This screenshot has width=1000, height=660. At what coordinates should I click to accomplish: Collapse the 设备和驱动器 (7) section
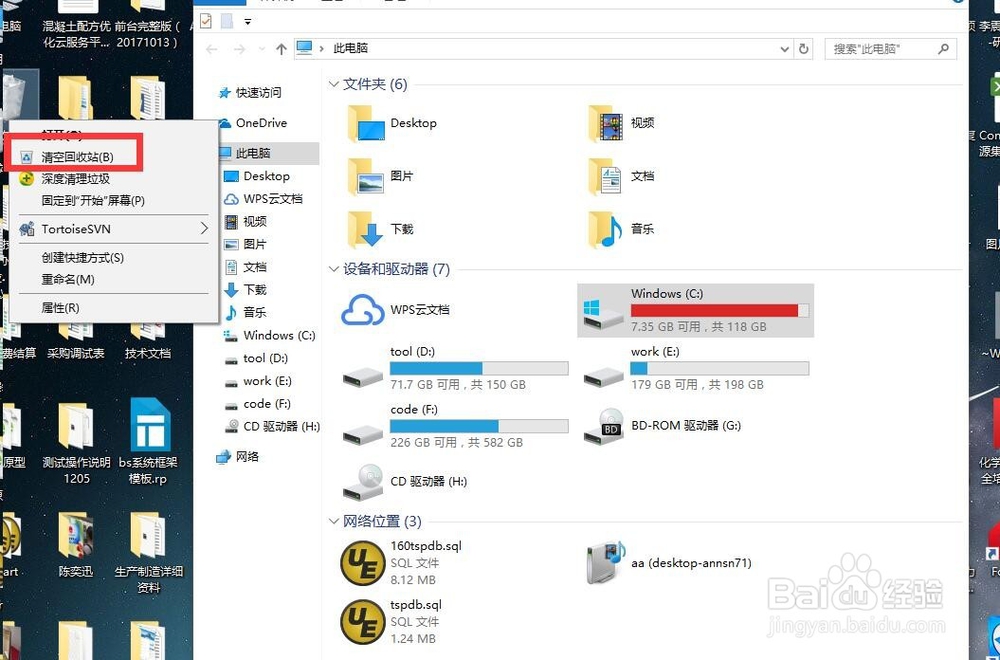pos(333,269)
